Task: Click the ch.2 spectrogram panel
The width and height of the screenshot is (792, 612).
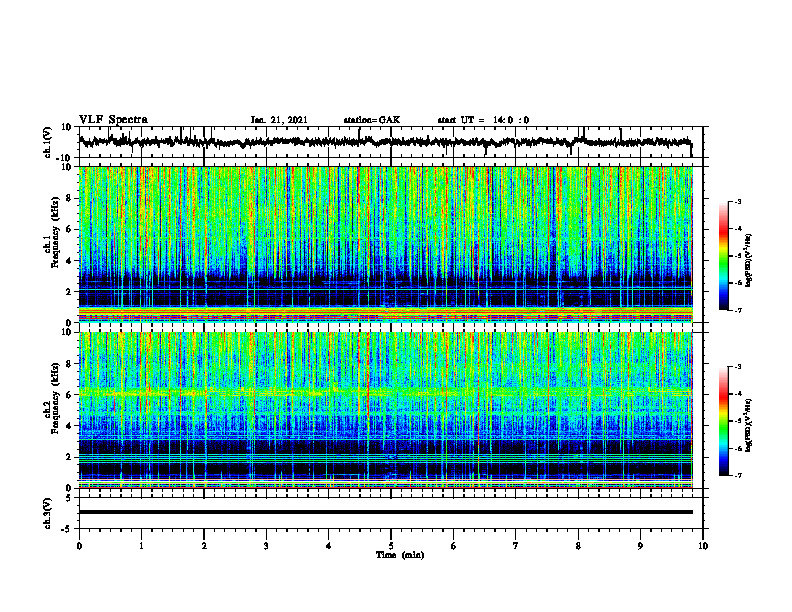Action: pyautogui.click(x=385, y=410)
